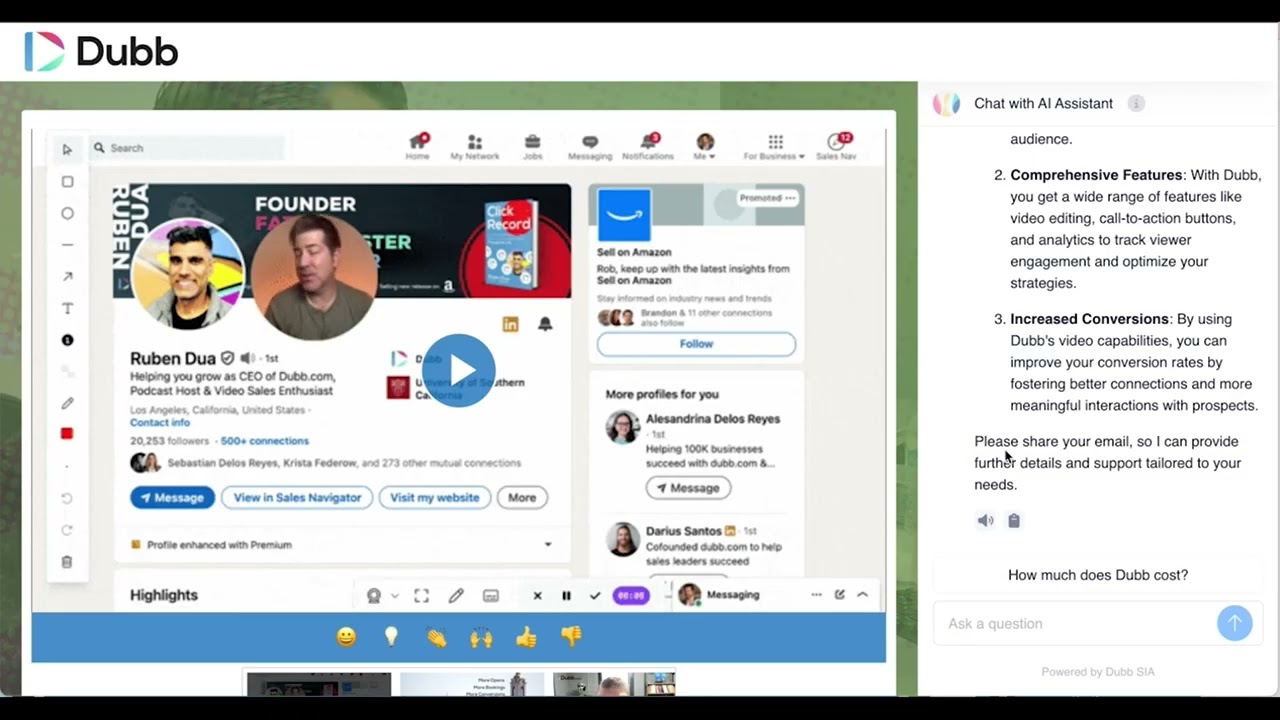The width and height of the screenshot is (1280, 720).
Task: Click the fullscreen frame icon in the recording bar
Action: 421,595
